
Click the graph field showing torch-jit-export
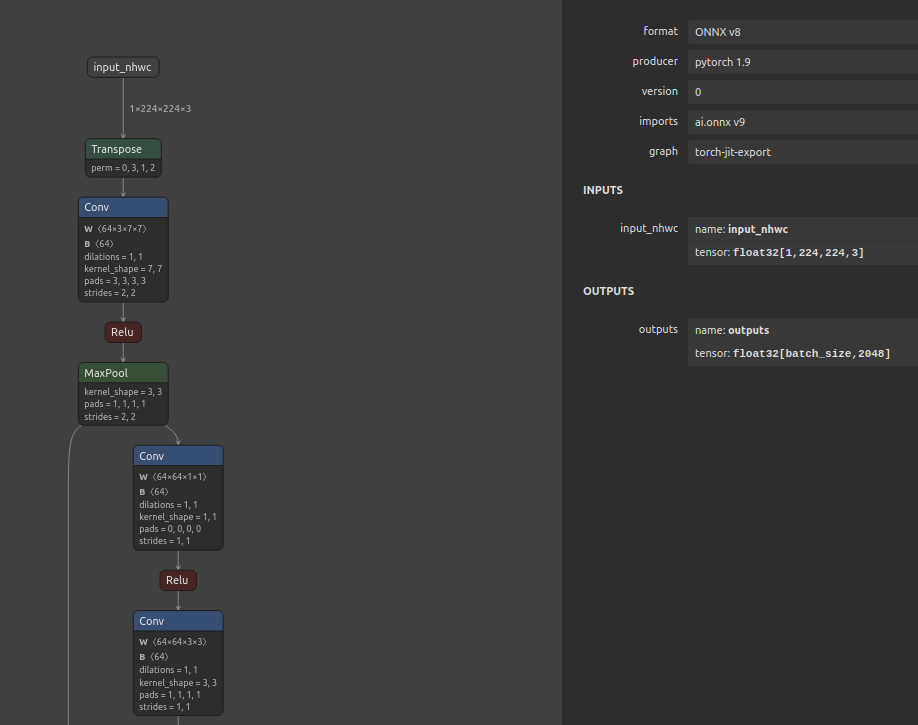point(802,152)
